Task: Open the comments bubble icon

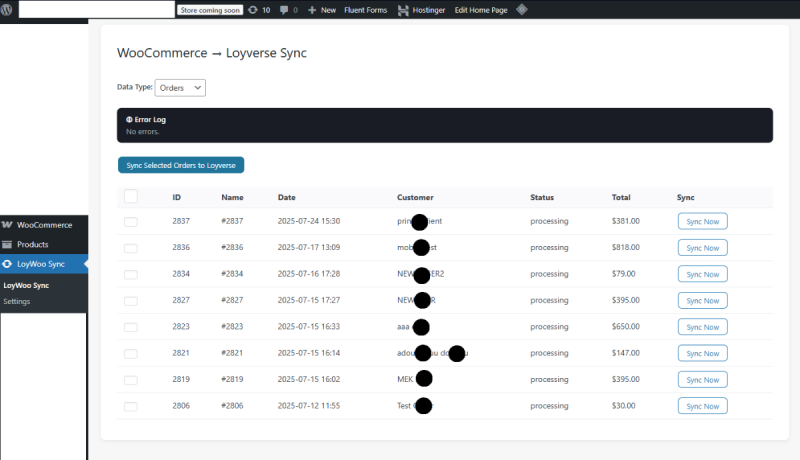Action: [x=285, y=9]
